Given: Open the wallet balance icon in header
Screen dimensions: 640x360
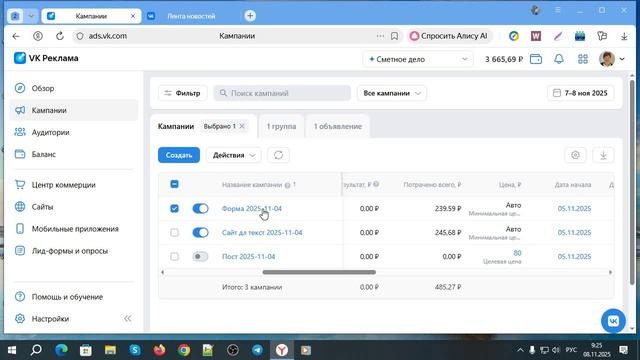Looking at the screenshot, I should pos(536,59).
